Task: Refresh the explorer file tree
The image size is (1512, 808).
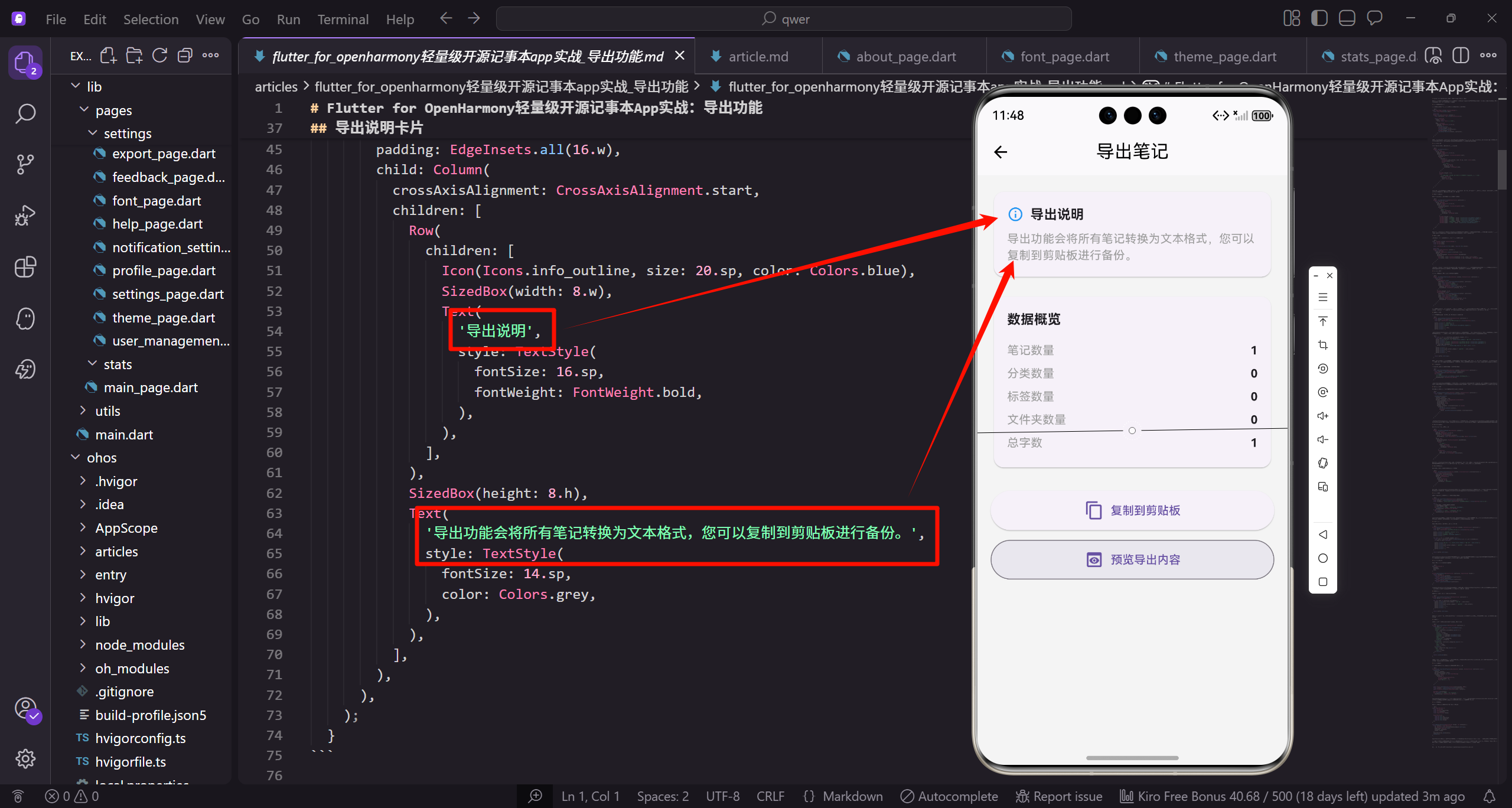Action: point(159,56)
